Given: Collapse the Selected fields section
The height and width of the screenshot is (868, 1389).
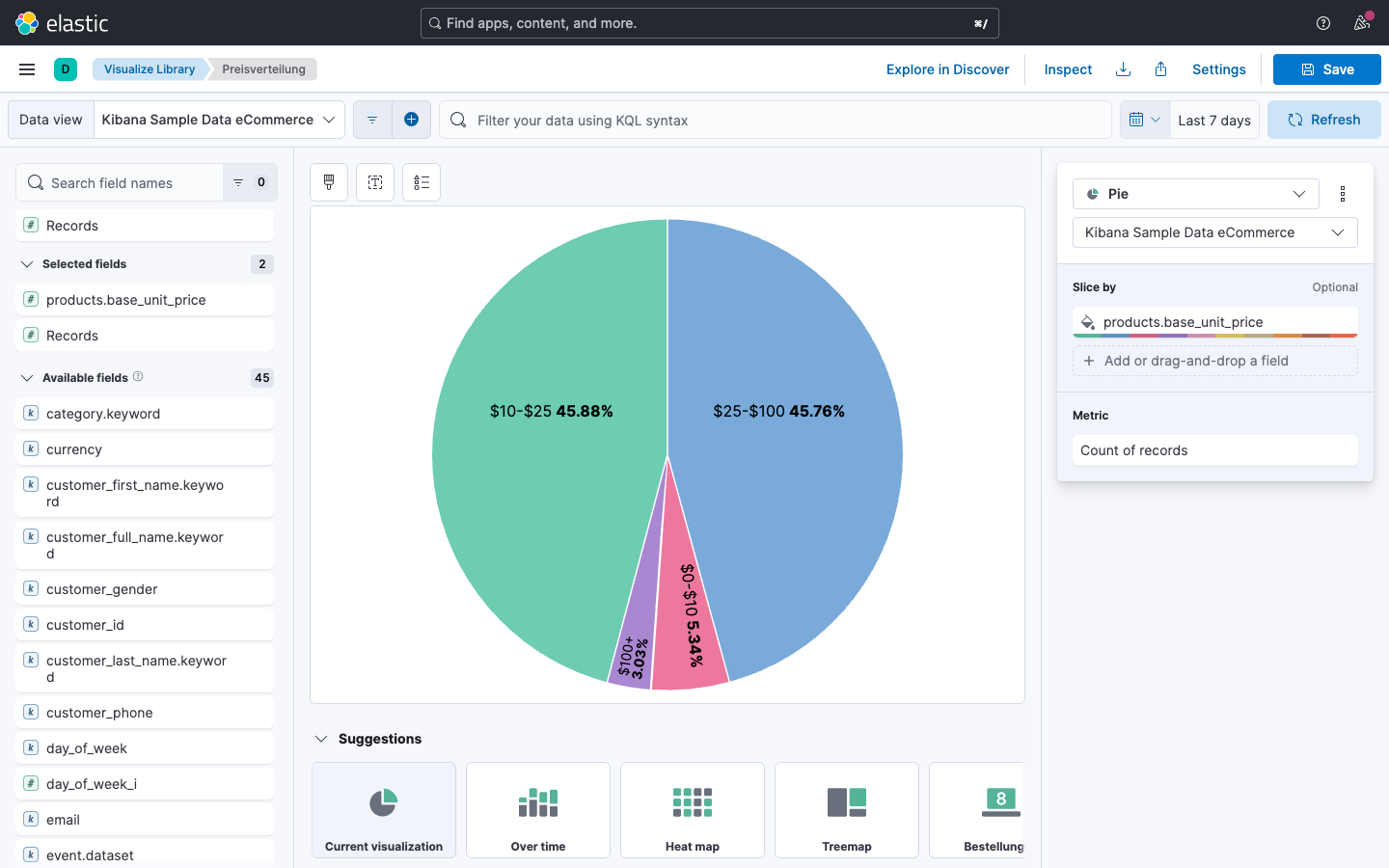Looking at the screenshot, I should [27, 264].
